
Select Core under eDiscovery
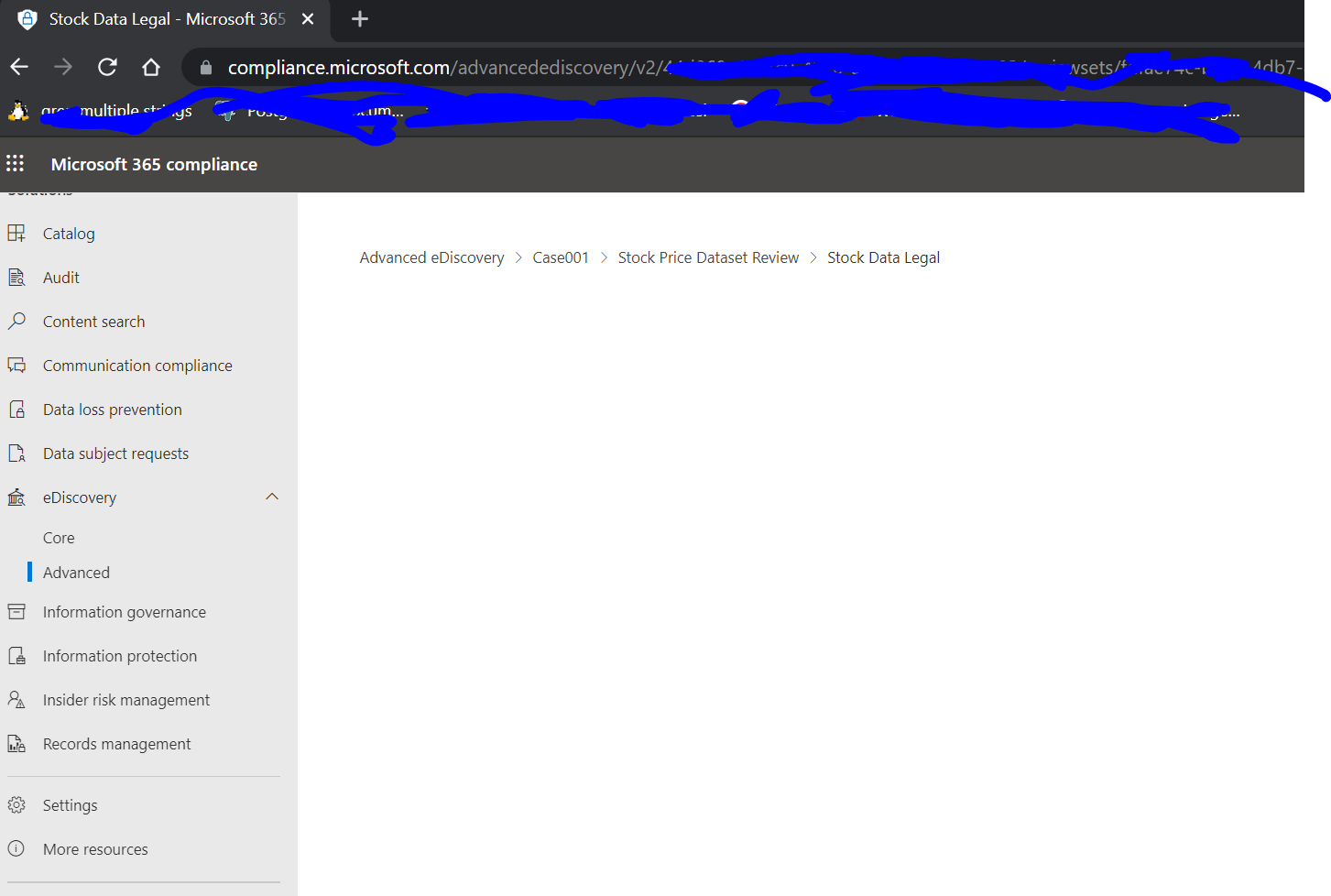(x=58, y=537)
